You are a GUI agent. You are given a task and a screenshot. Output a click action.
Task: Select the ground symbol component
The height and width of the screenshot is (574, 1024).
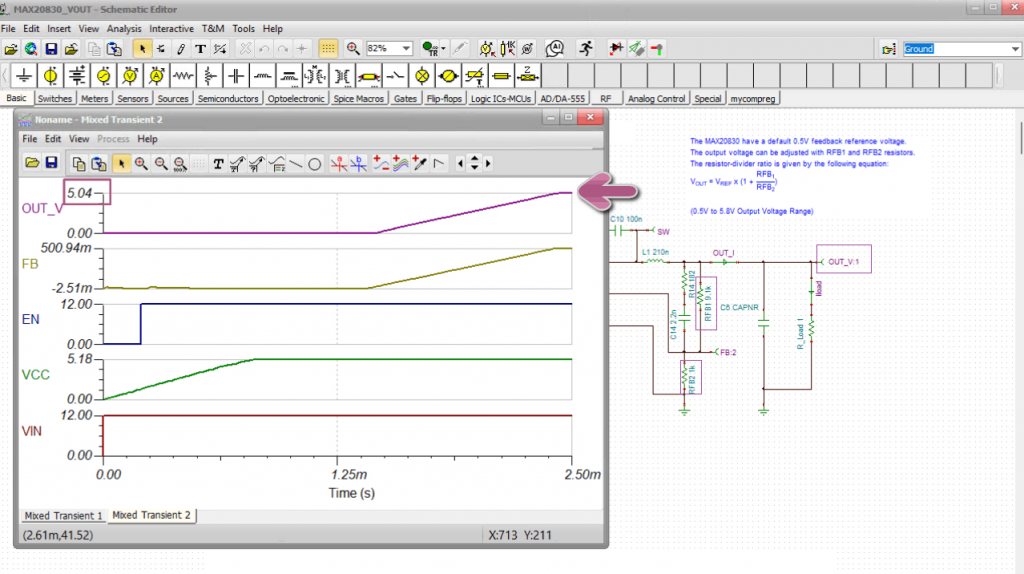point(23,76)
